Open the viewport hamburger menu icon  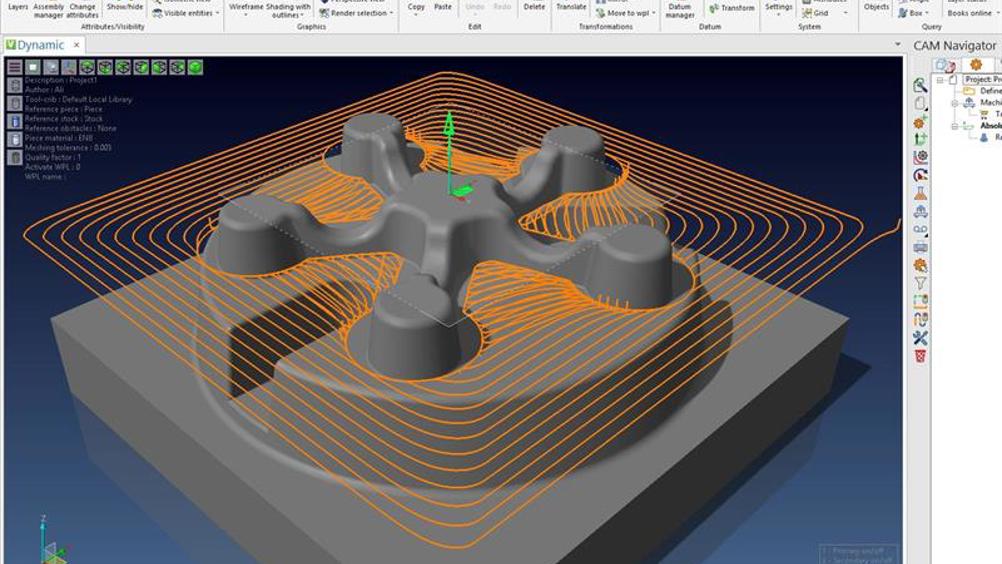tap(15, 67)
